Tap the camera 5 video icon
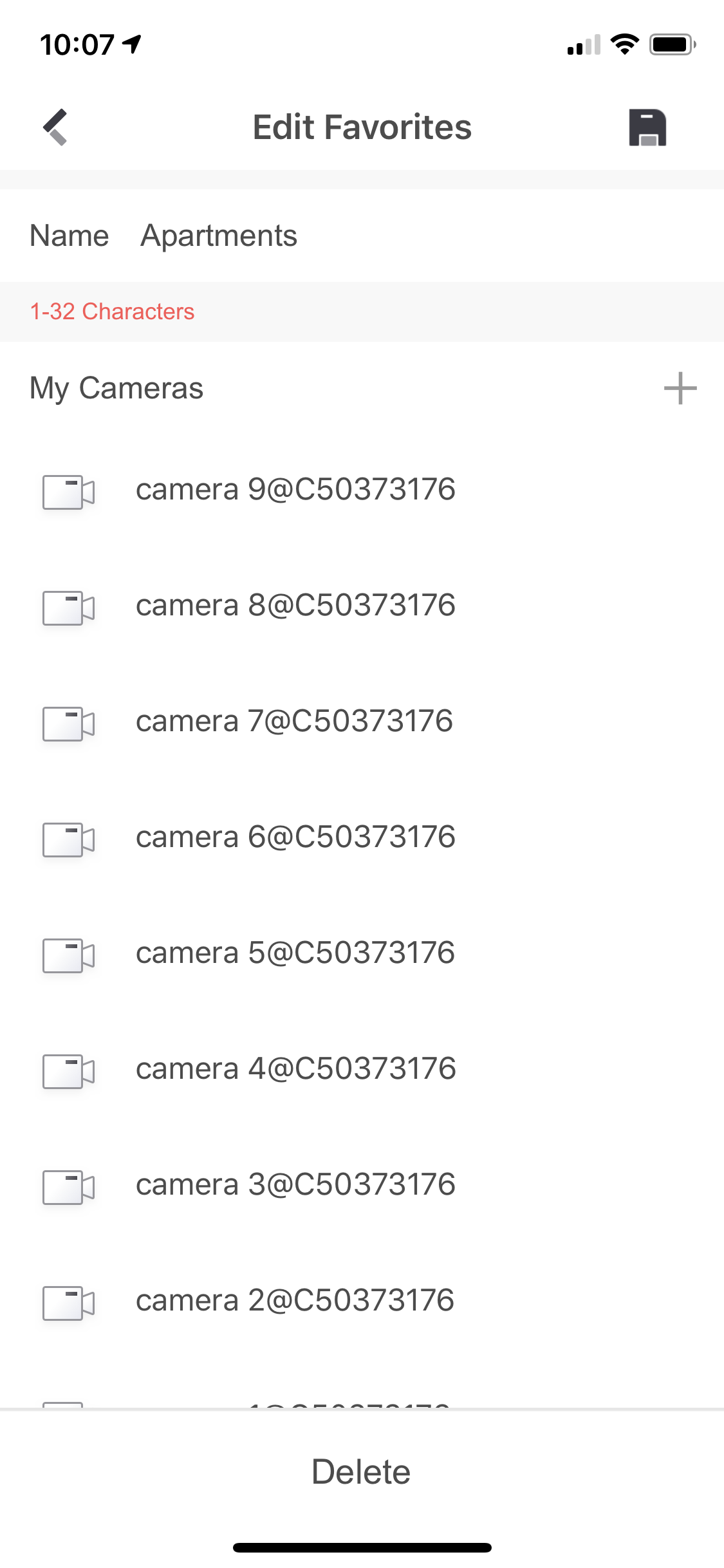 tap(68, 955)
